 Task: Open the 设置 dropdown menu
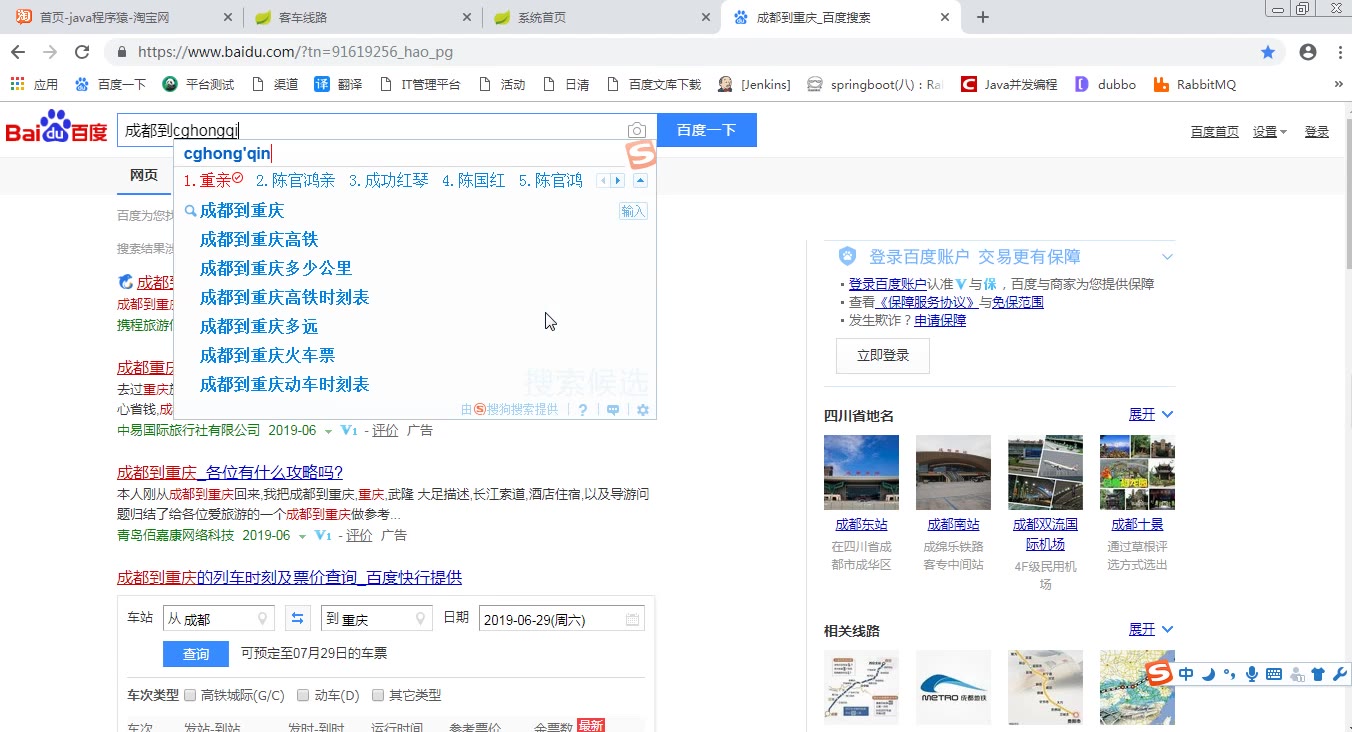(x=1269, y=132)
